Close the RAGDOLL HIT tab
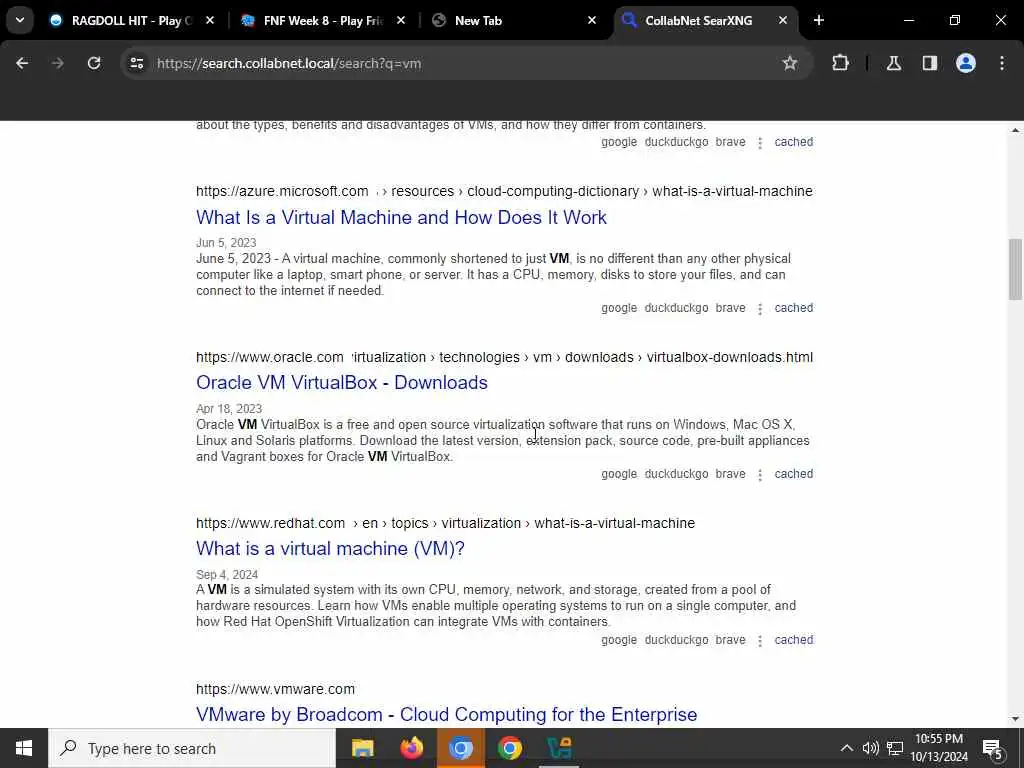Viewport: 1024px width, 768px height. 210,21
